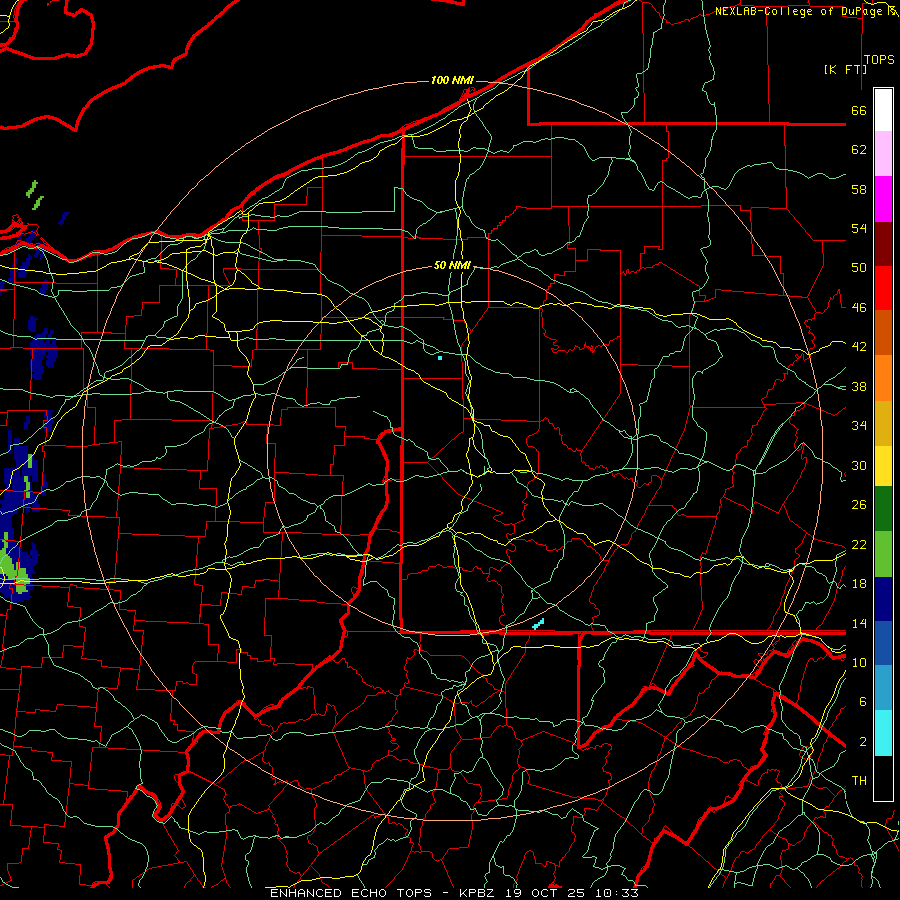Click the dark orange 46 kft color band

point(883,332)
